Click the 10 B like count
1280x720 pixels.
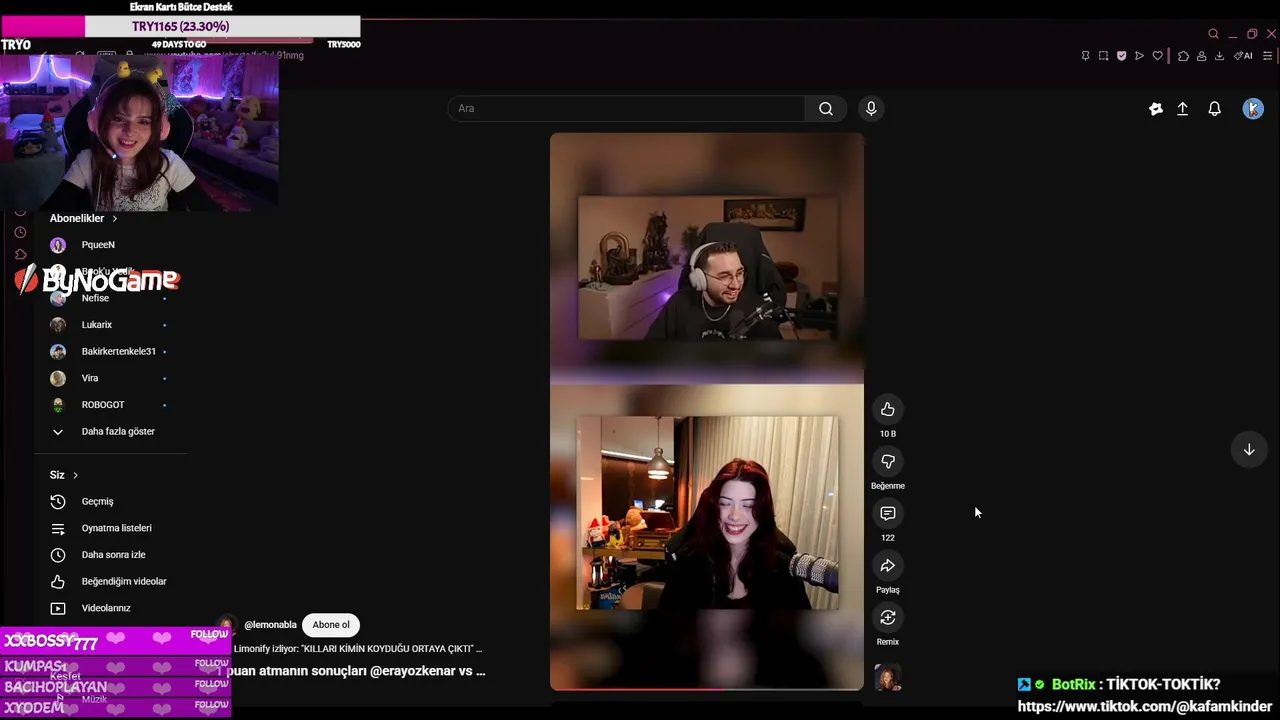(x=888, y=434)
